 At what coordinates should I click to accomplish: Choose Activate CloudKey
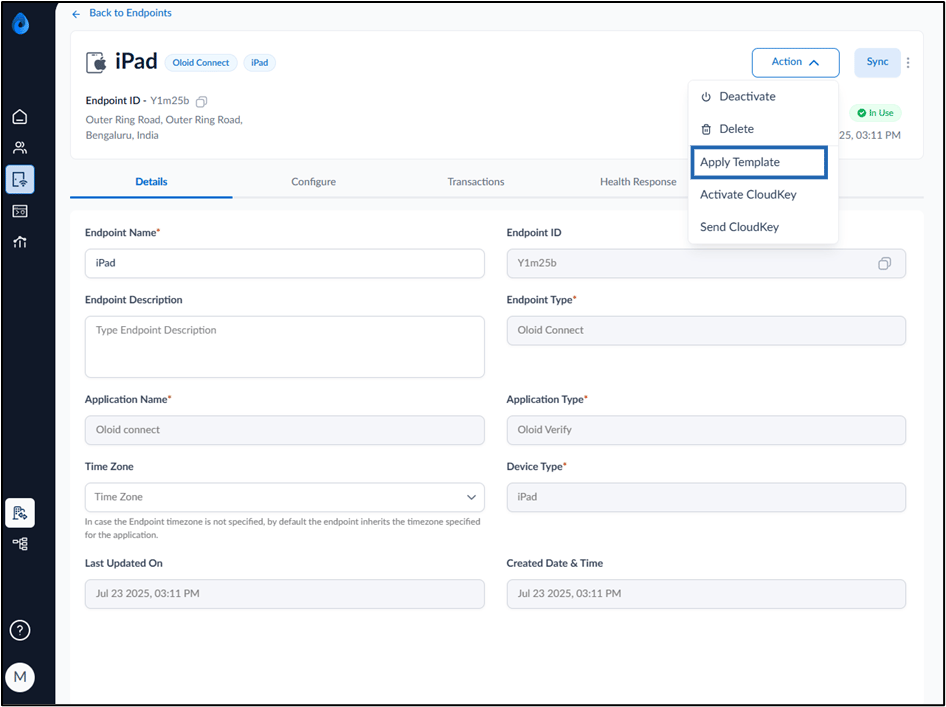pyautogui.click(x=763, y=195)
